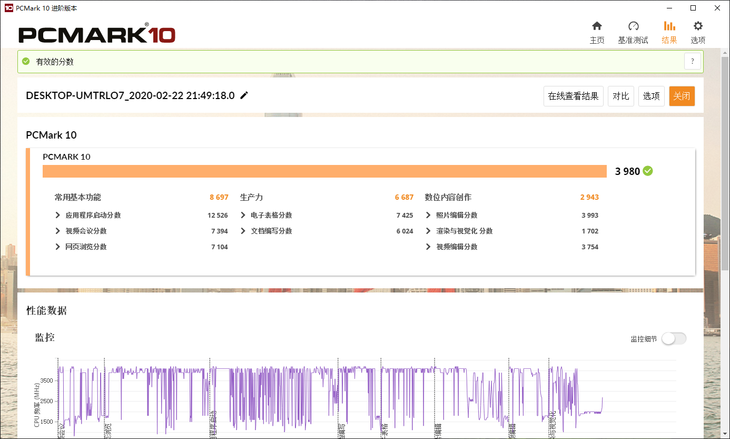Click the 监控 section label
730x439 pixels.
click(x=45, y=337)
